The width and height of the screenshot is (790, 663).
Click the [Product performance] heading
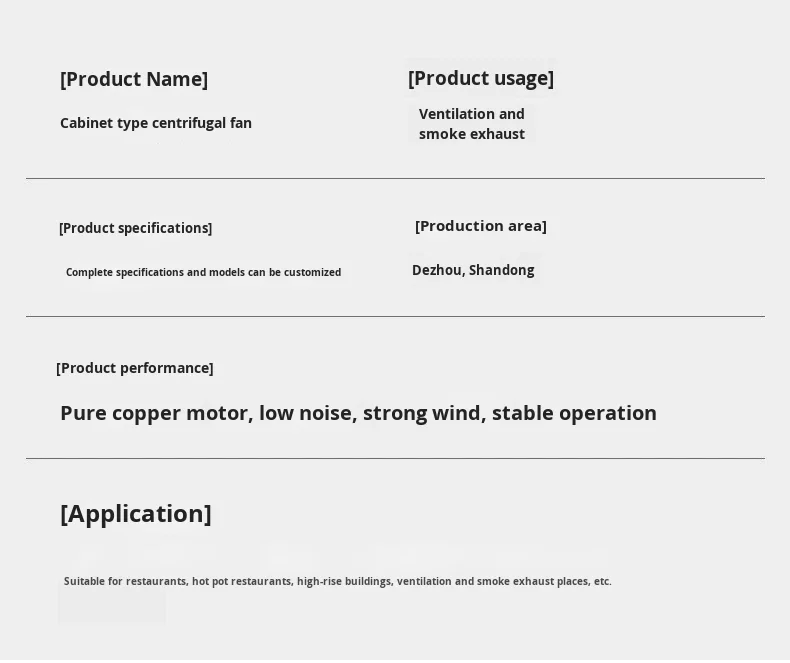[x=135, y=368]
